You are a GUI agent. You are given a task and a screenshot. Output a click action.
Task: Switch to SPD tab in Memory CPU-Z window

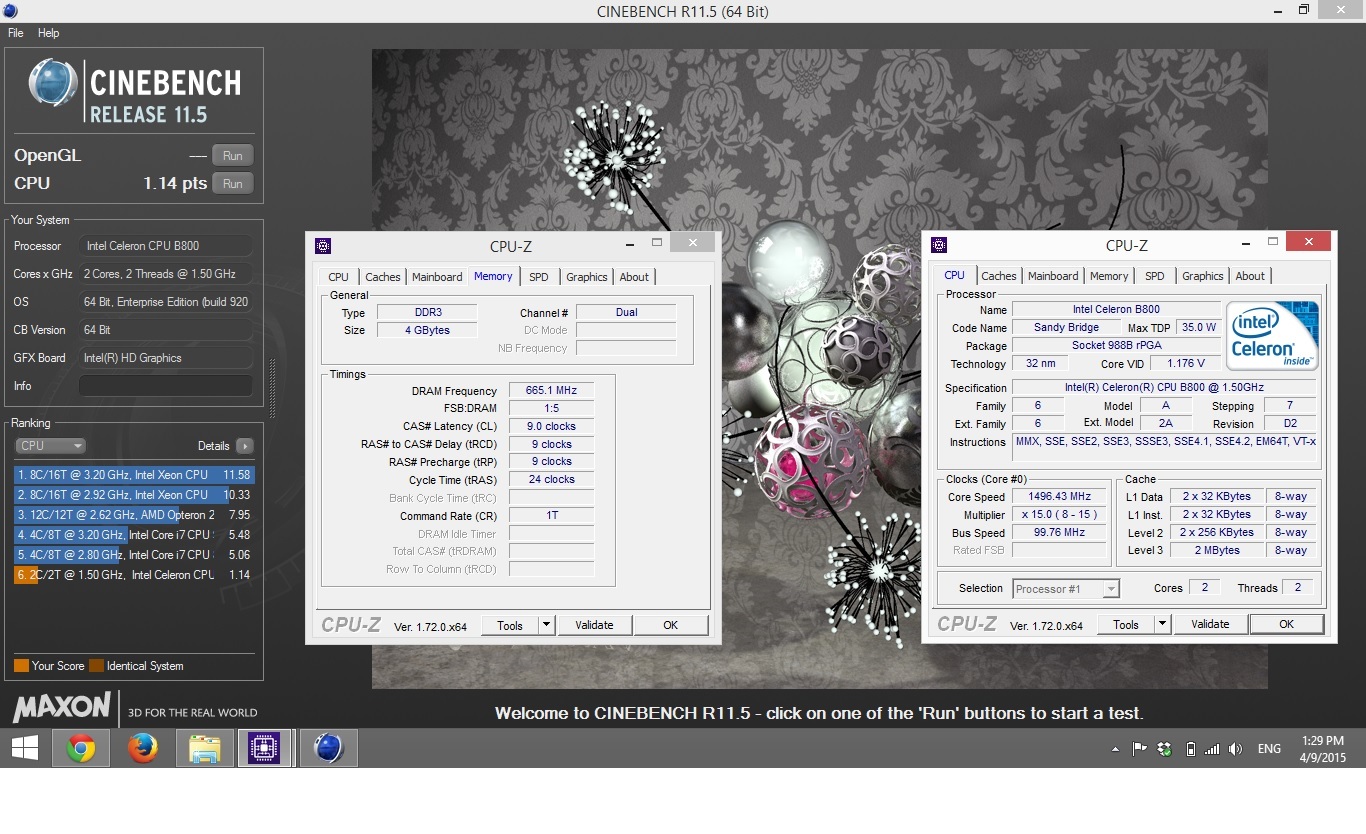[539, 277]
